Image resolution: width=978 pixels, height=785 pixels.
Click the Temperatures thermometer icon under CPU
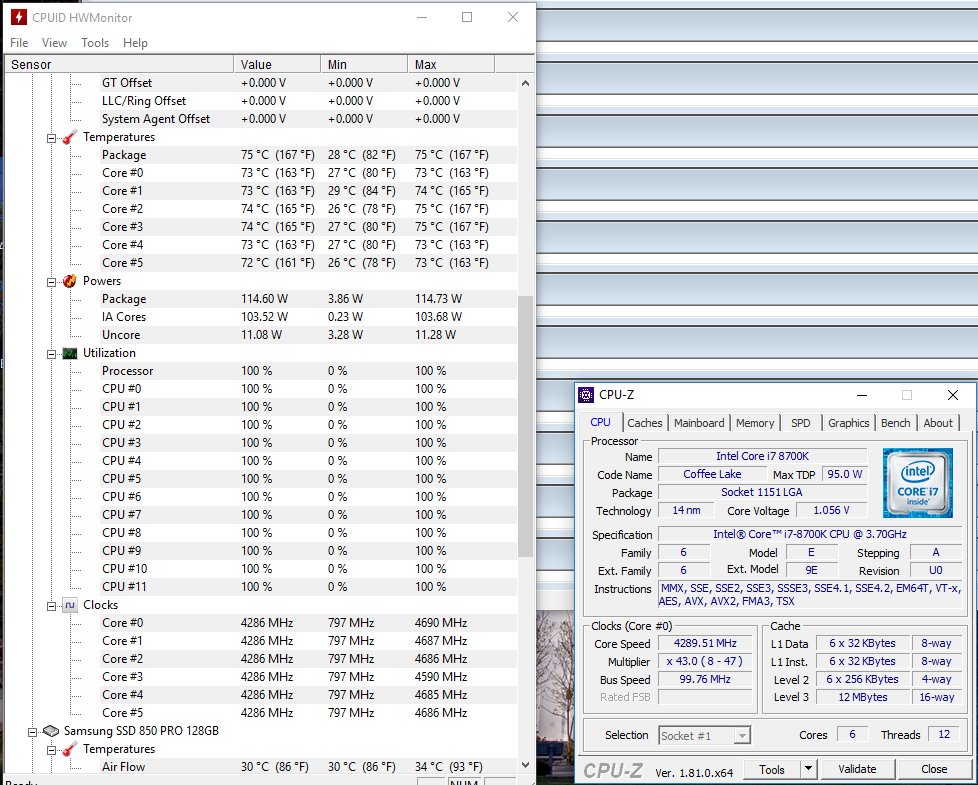pyautogui.click(x=70, y=137)
